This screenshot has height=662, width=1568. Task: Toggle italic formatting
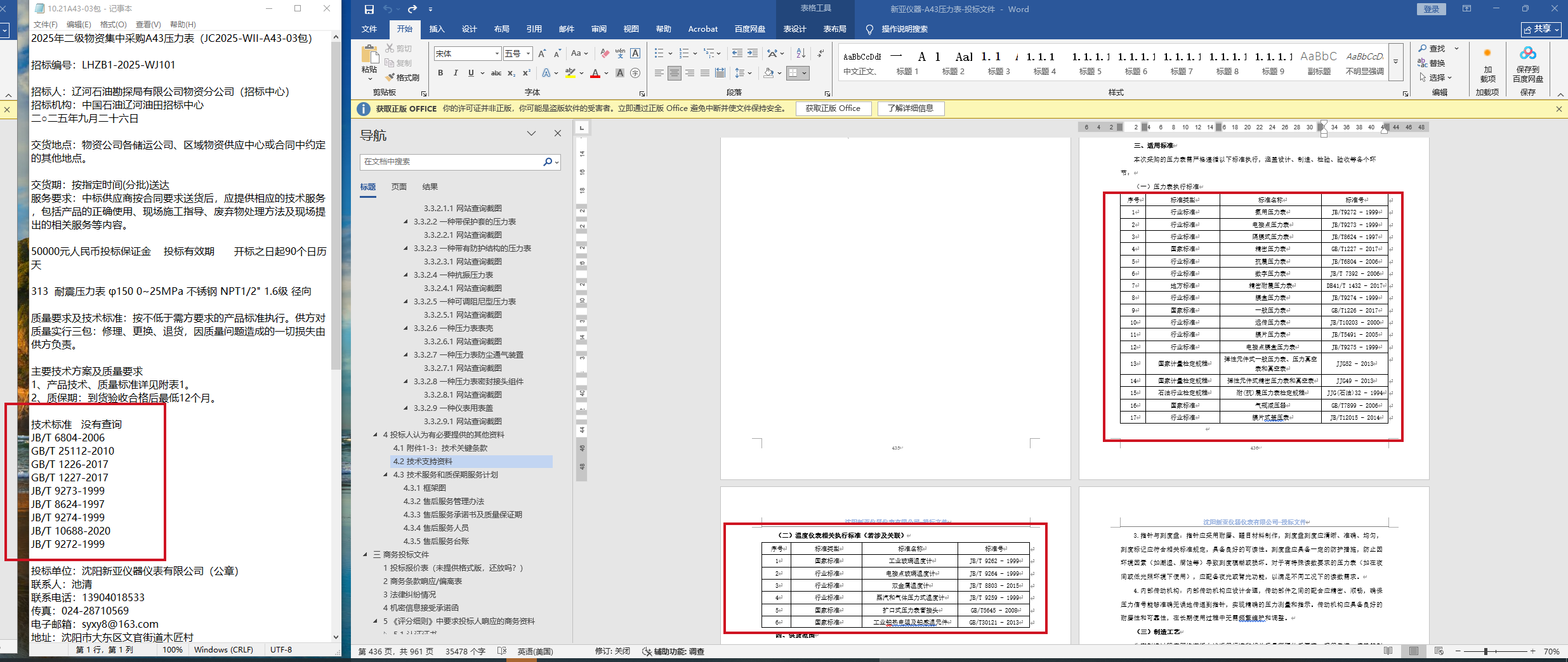point(456,73)
